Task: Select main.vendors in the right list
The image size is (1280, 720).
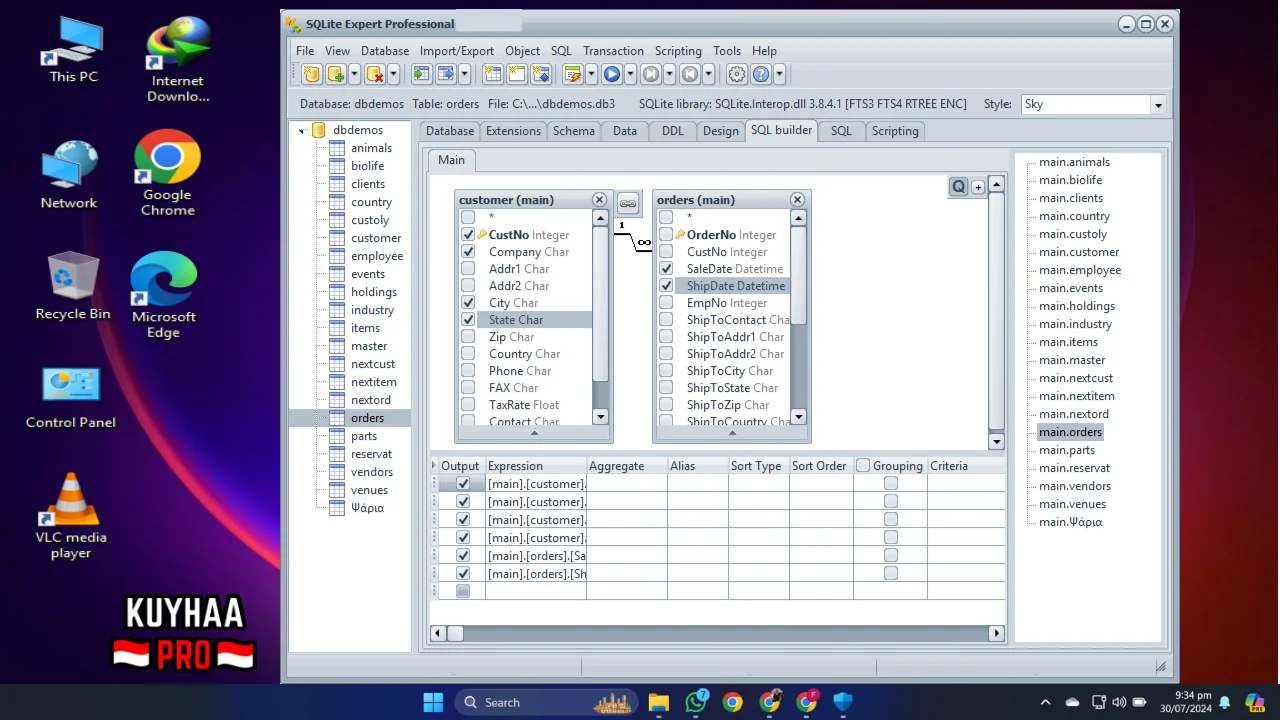Action: click(1075, 486)
